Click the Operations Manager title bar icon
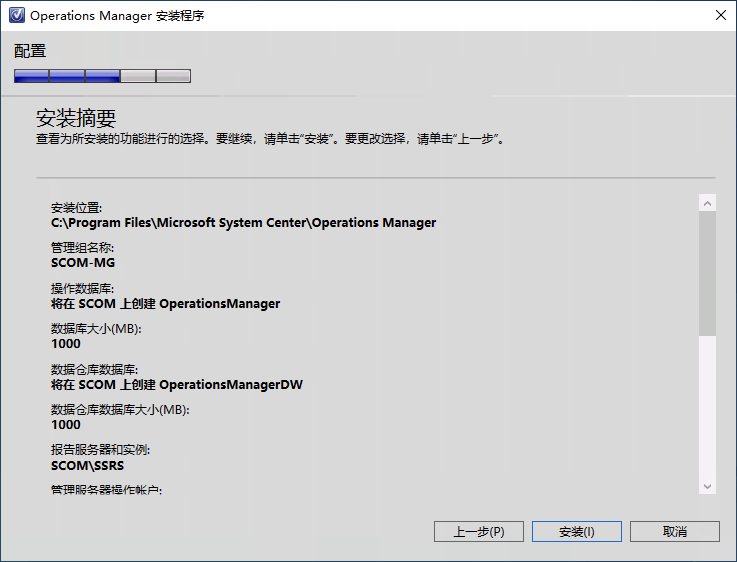The image size is (737, 562). (17, 16)
